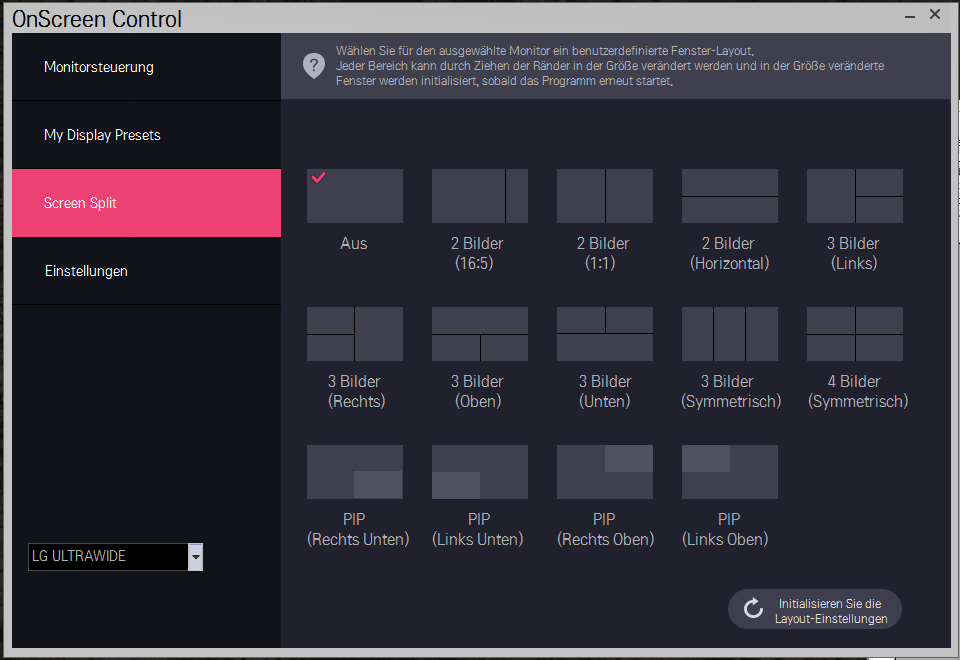Click the question mark help icon
The image size is (960, 660).
point(314,66)
